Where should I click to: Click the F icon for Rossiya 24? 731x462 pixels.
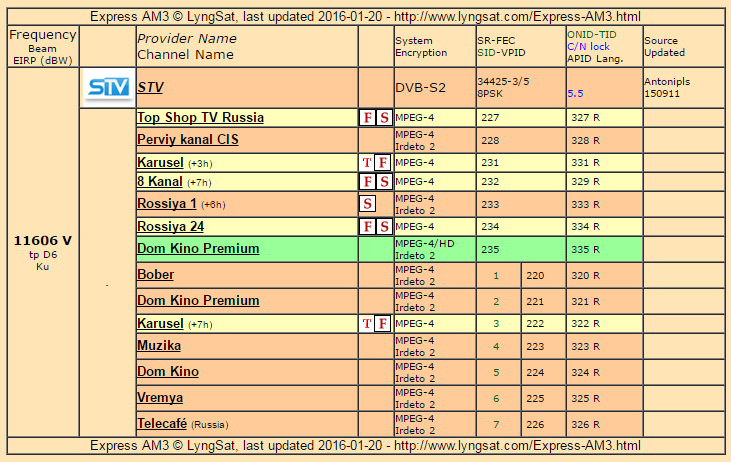point(367,227)
